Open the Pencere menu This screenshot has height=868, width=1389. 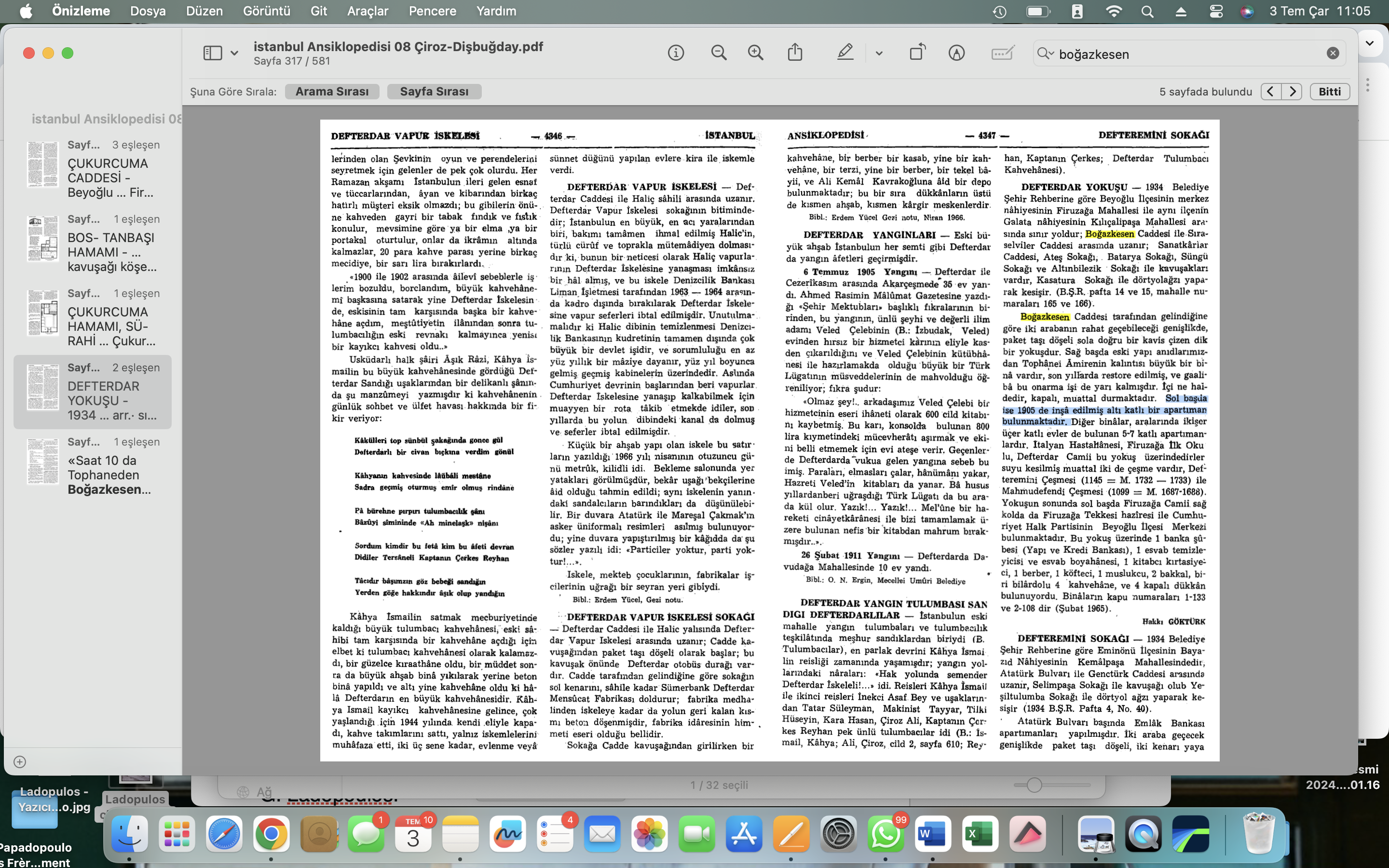(432, 11)
